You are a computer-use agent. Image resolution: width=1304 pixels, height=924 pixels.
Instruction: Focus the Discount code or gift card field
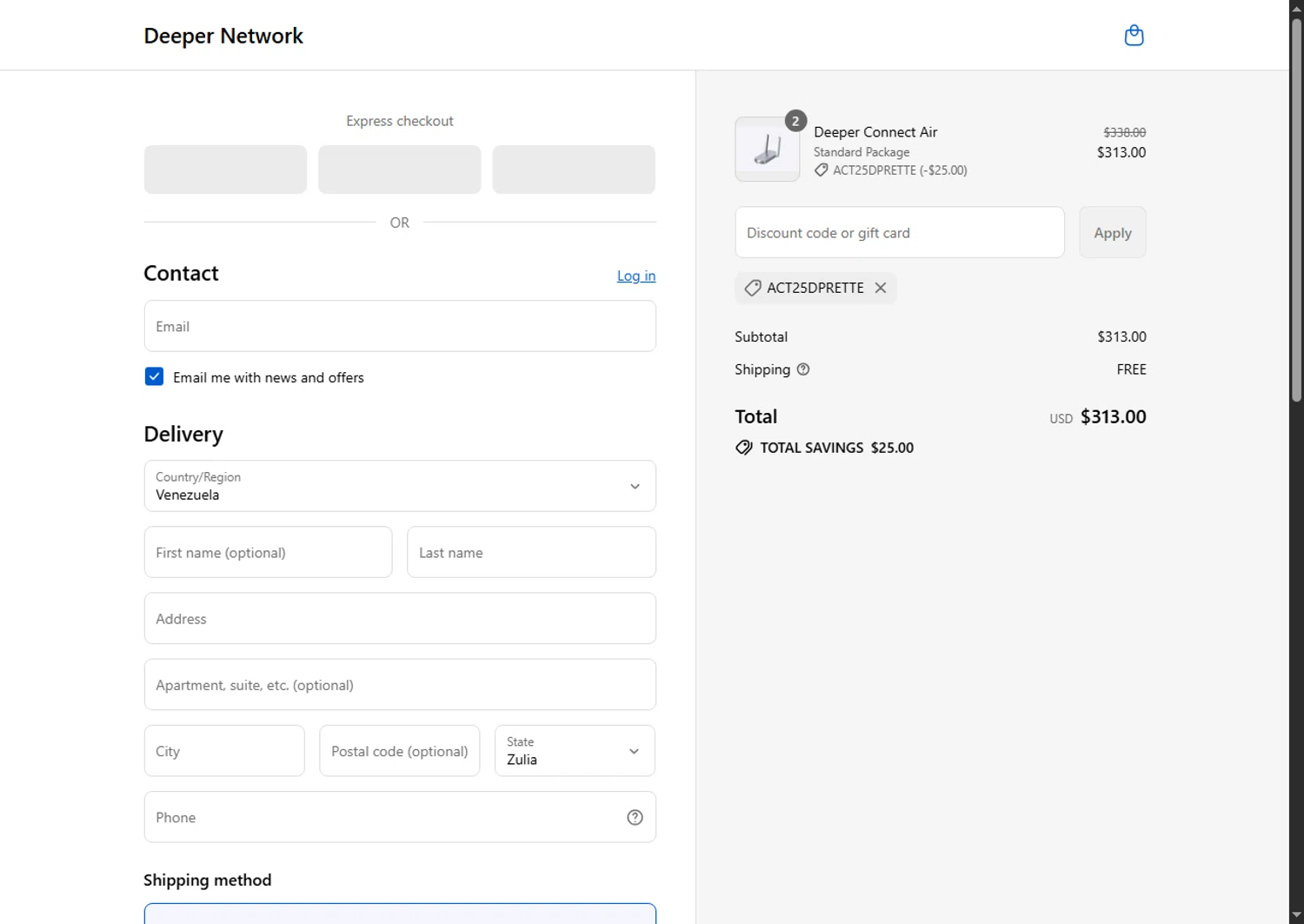[x=900, y=232]
